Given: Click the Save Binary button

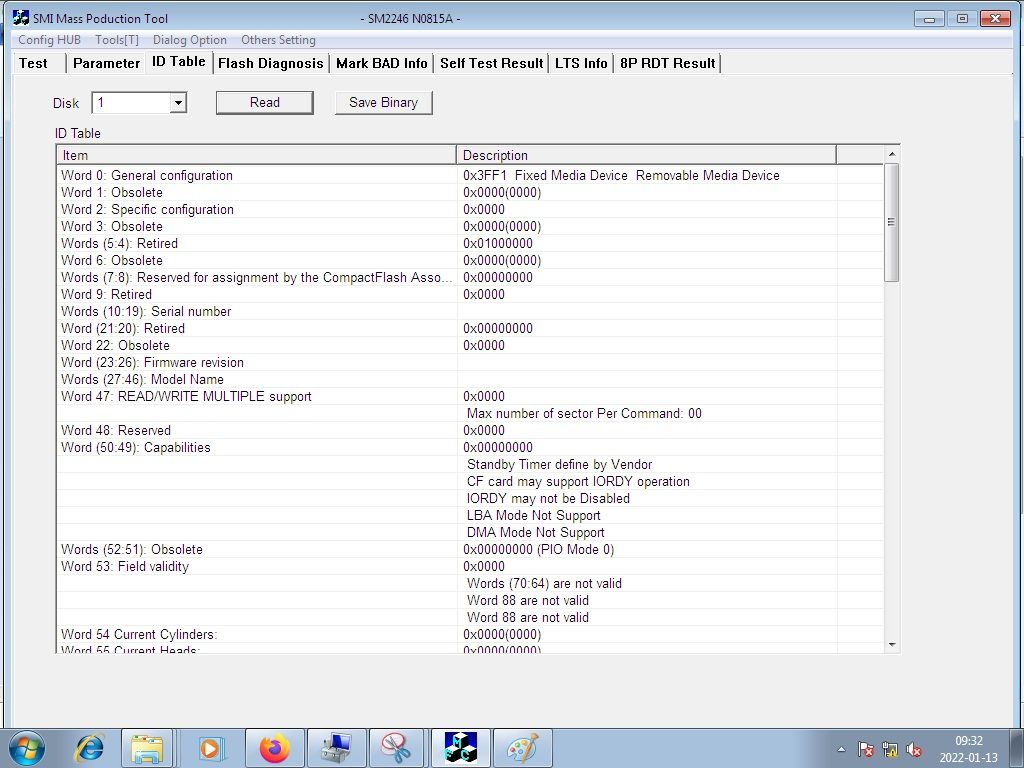Looking at the screenshot, I should click(x=383, y=103).
